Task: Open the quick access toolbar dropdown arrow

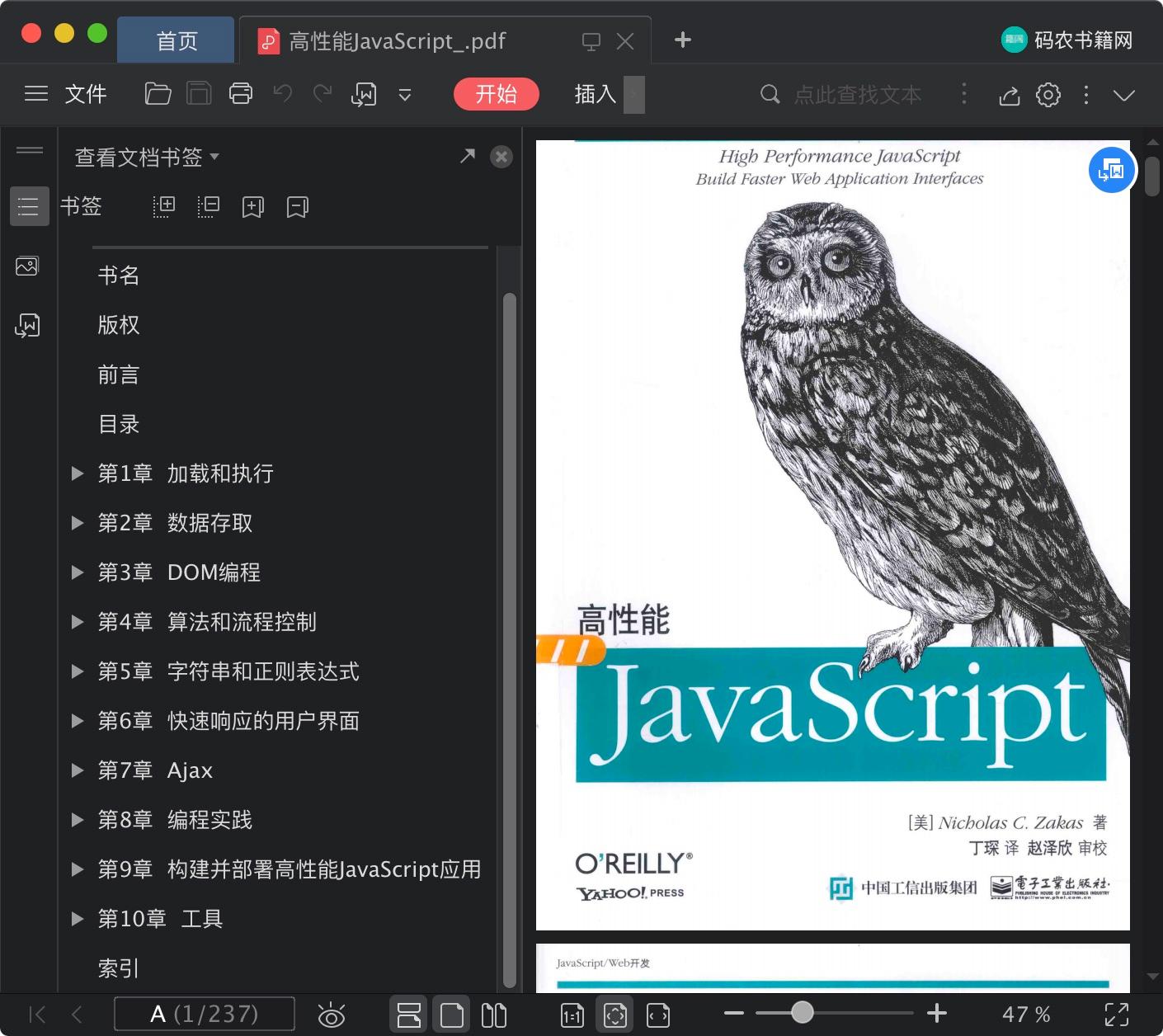Action: pyautogui.click(x=405, y=95)
